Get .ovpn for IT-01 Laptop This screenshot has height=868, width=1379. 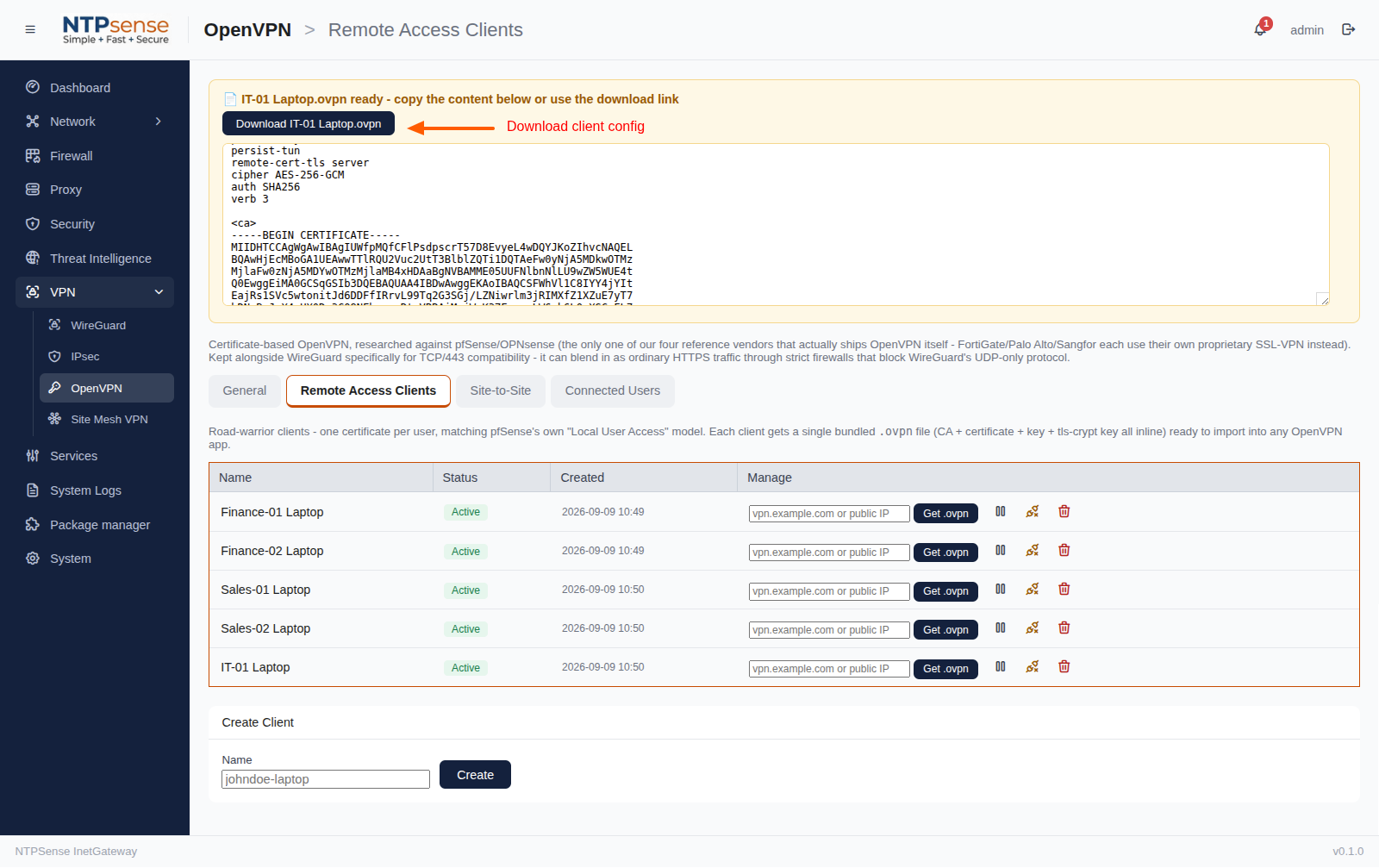coord(945,668)
